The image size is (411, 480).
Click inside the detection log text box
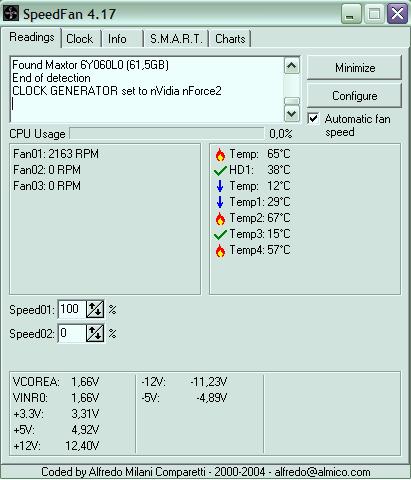147,89
